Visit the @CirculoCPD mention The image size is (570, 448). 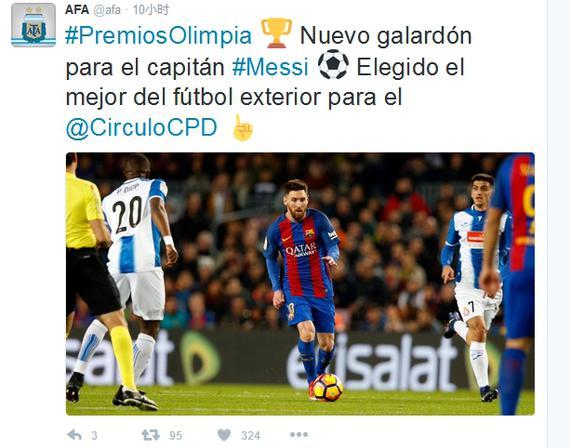[141, 128]
